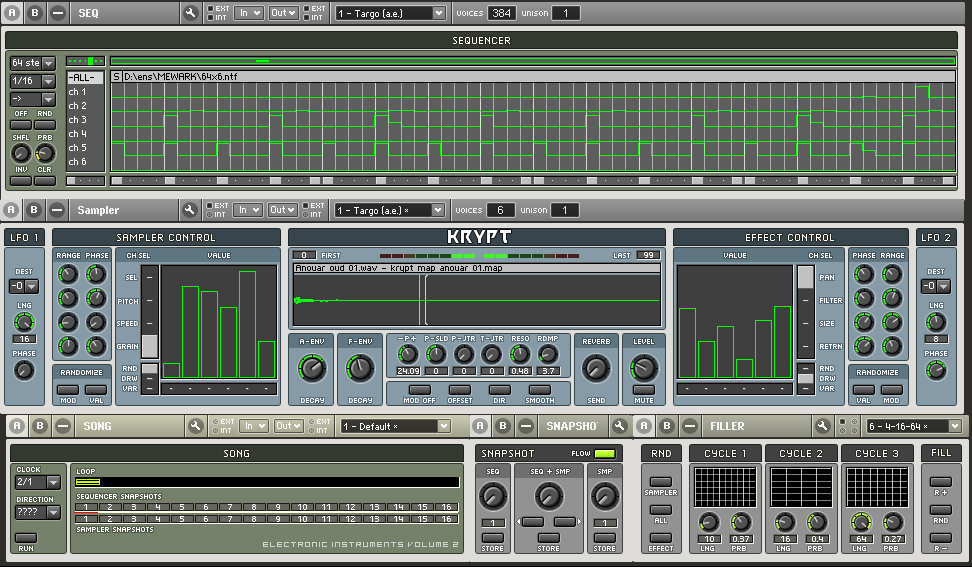Select the B button in SNAPSHOT header
The width and height of the screenshot is (972, 567).
pos(503,426)
